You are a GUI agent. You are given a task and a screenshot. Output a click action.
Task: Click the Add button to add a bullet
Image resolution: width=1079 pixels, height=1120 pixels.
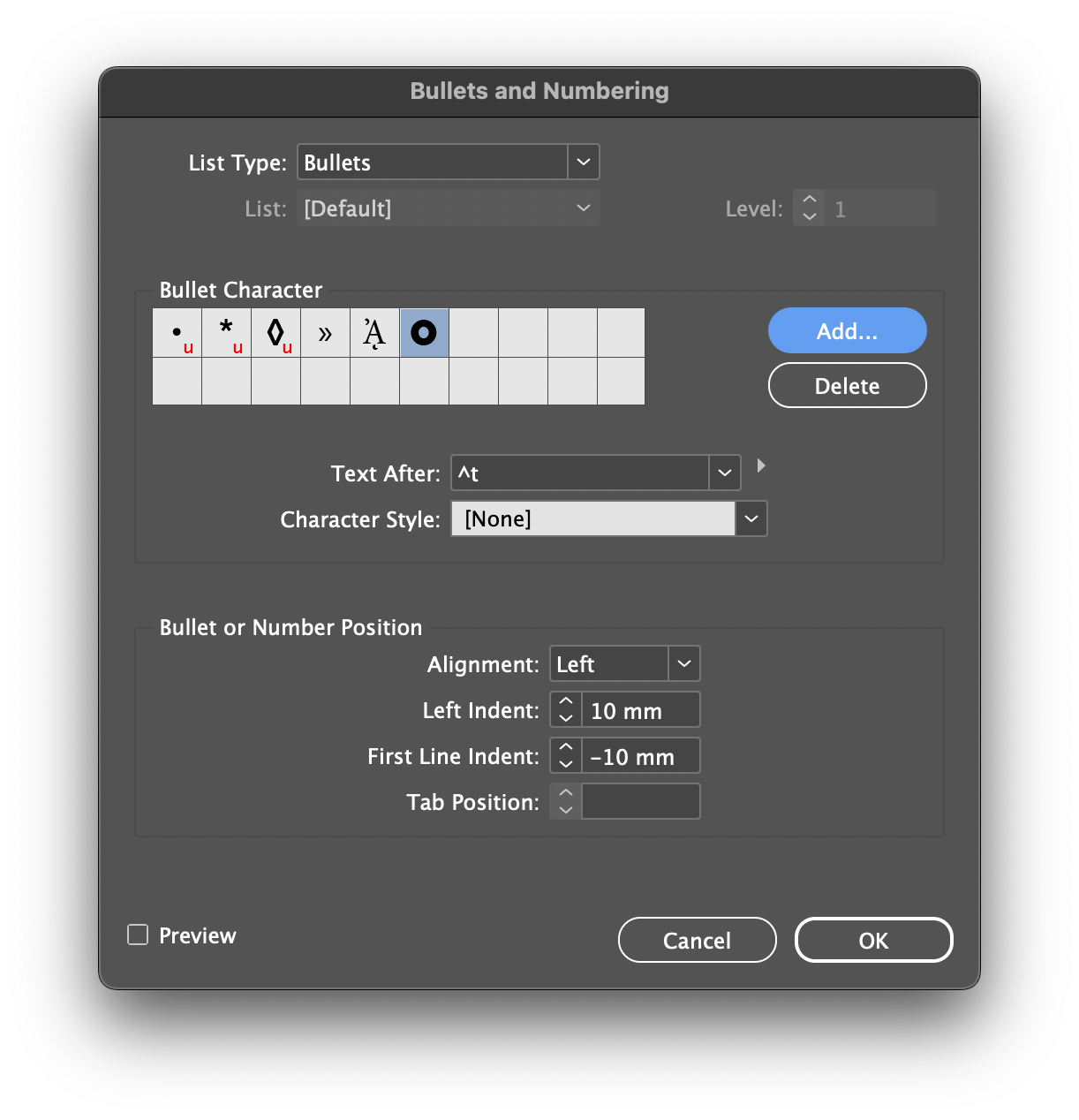pyautogui.click(x=846, y=330)
